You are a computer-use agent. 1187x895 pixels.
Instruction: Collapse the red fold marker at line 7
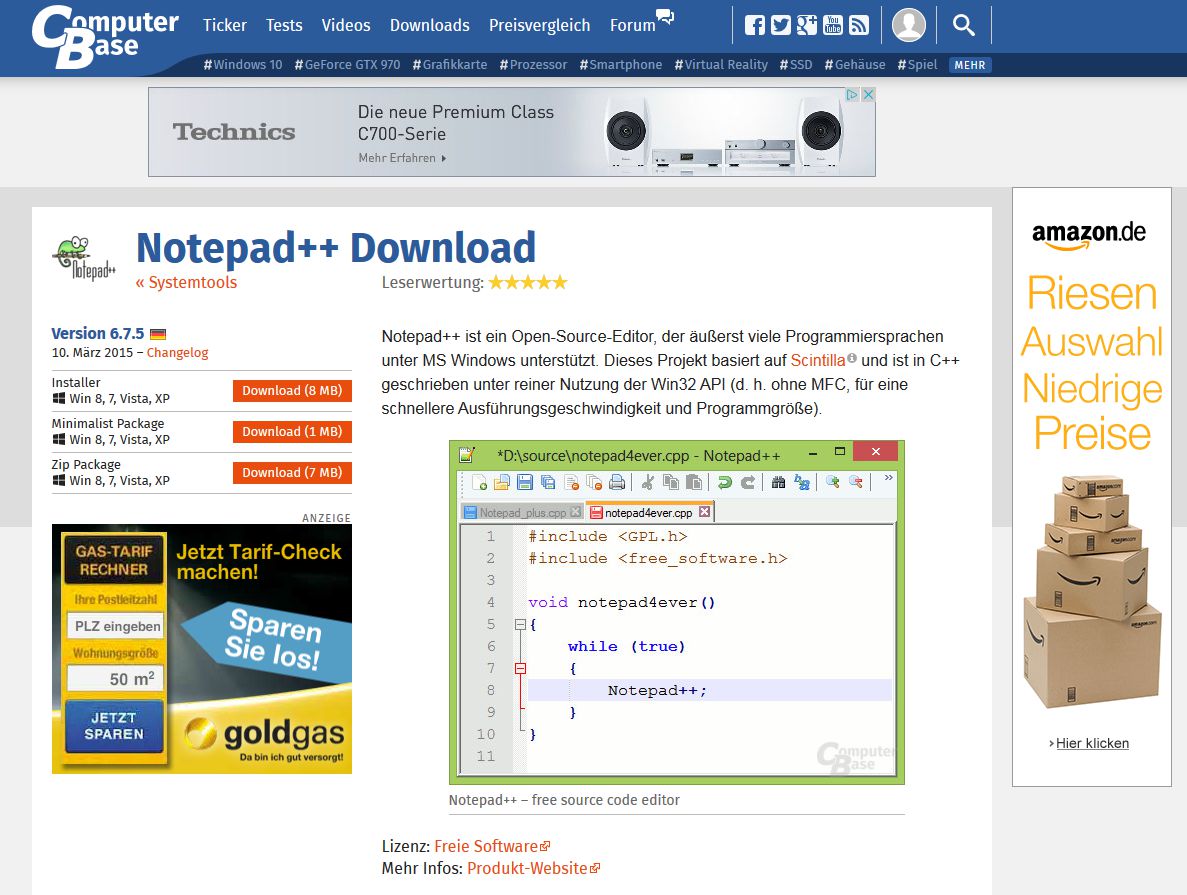tap(520, 669)
